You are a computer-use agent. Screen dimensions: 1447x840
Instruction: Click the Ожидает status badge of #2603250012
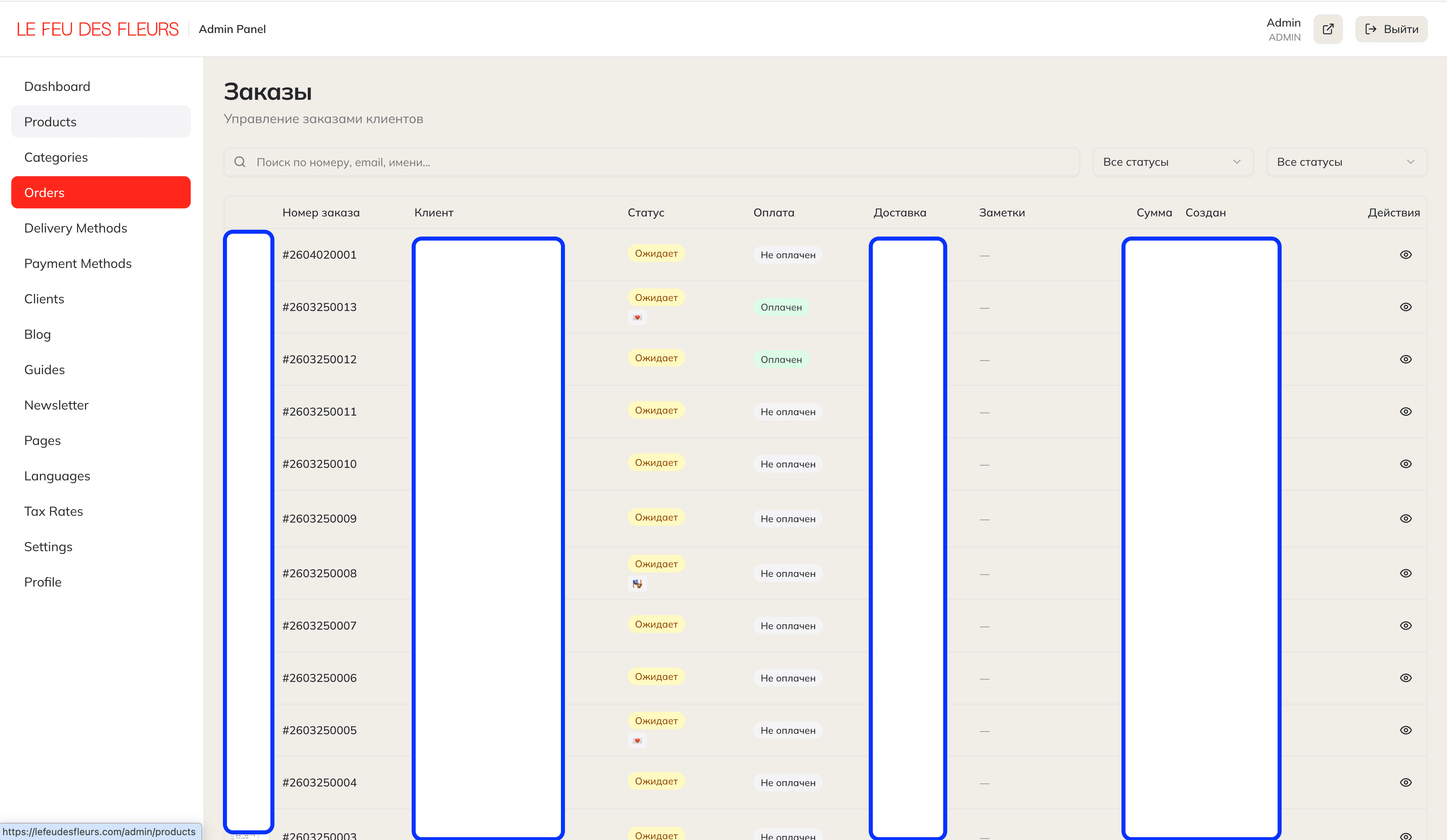point(656,358)
